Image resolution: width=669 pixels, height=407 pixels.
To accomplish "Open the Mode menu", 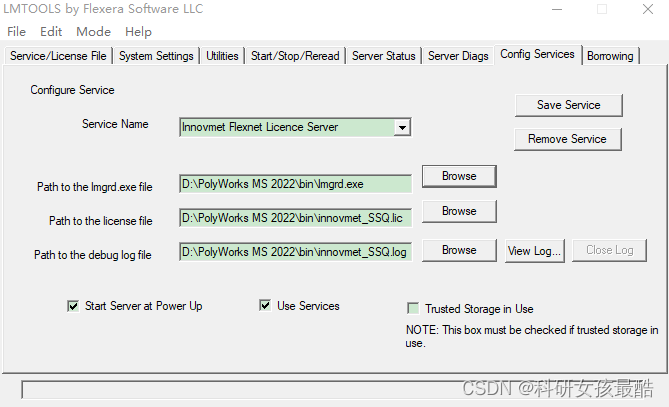I will pos(93,32).
